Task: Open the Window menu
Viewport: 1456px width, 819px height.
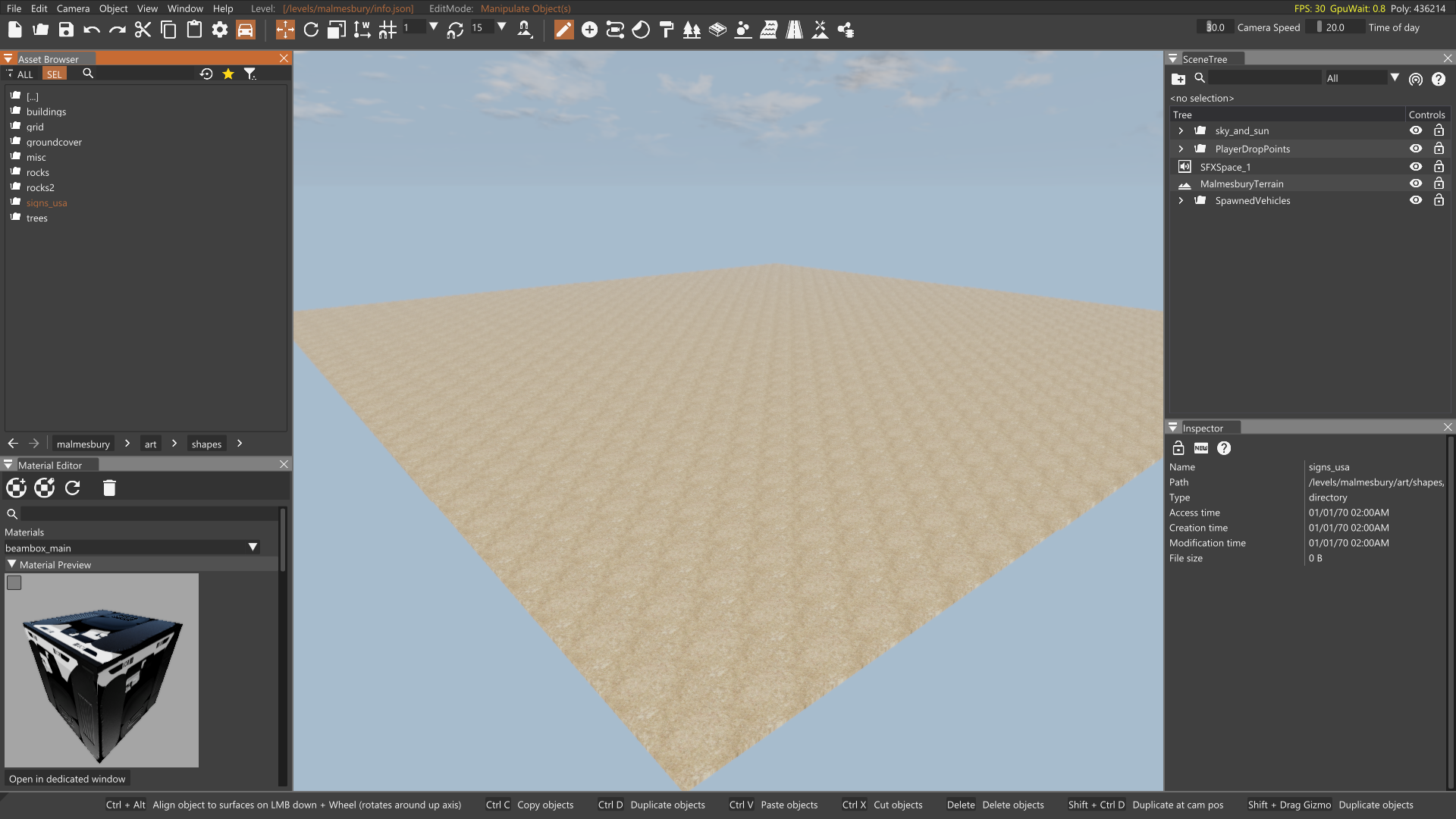Action: tap(185, 8)
